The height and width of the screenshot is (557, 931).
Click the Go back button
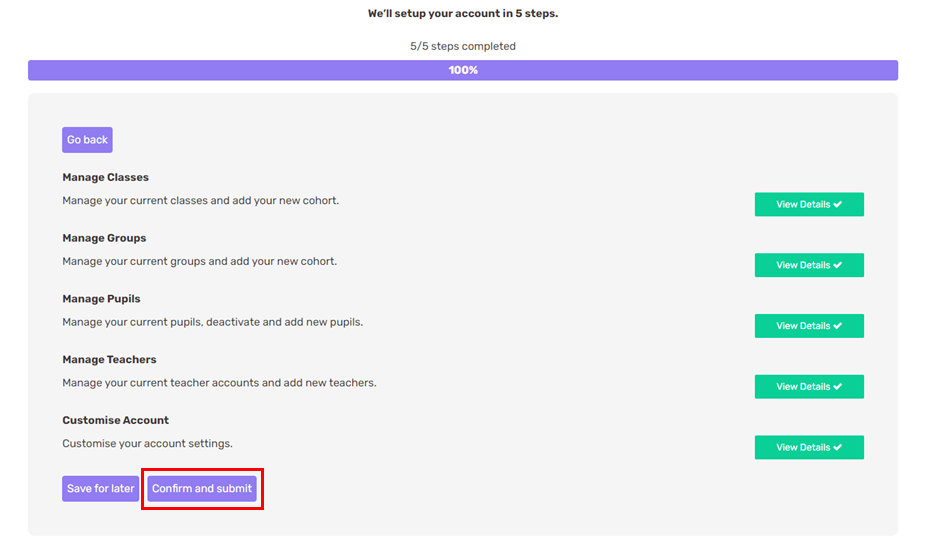click(x=87, y=140)
